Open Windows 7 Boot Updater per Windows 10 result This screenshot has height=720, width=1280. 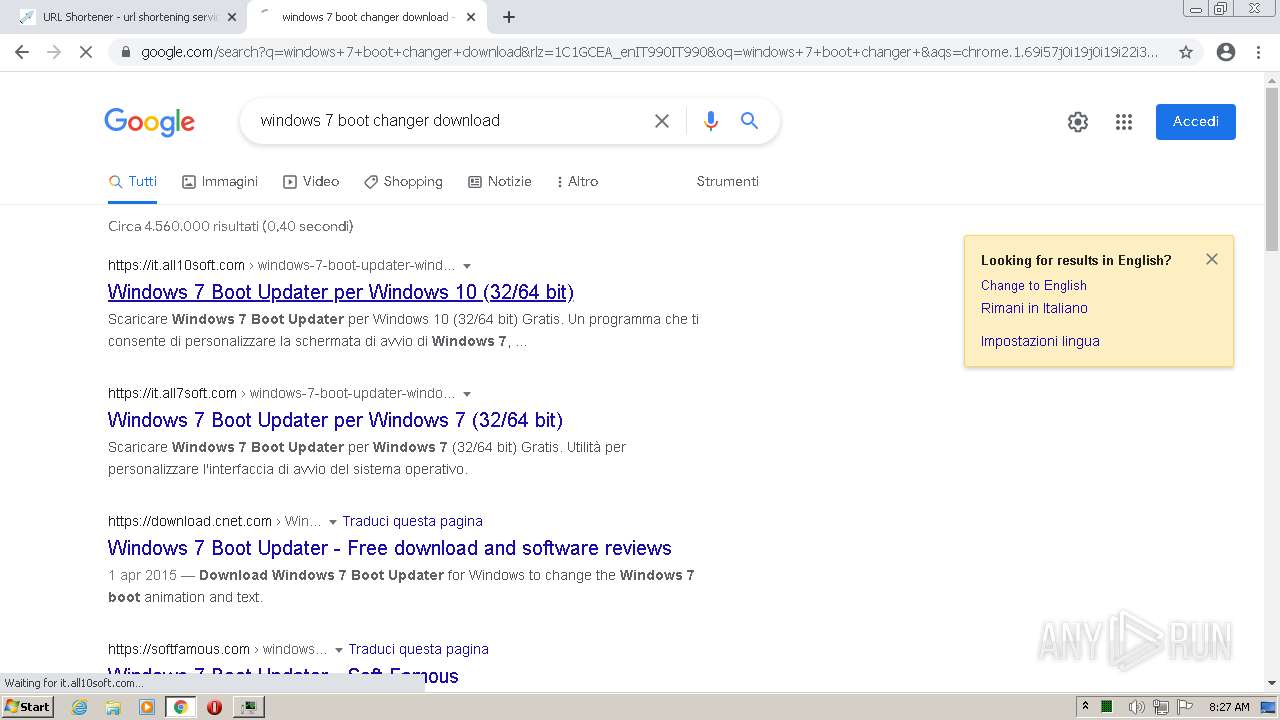click(341, 292)
